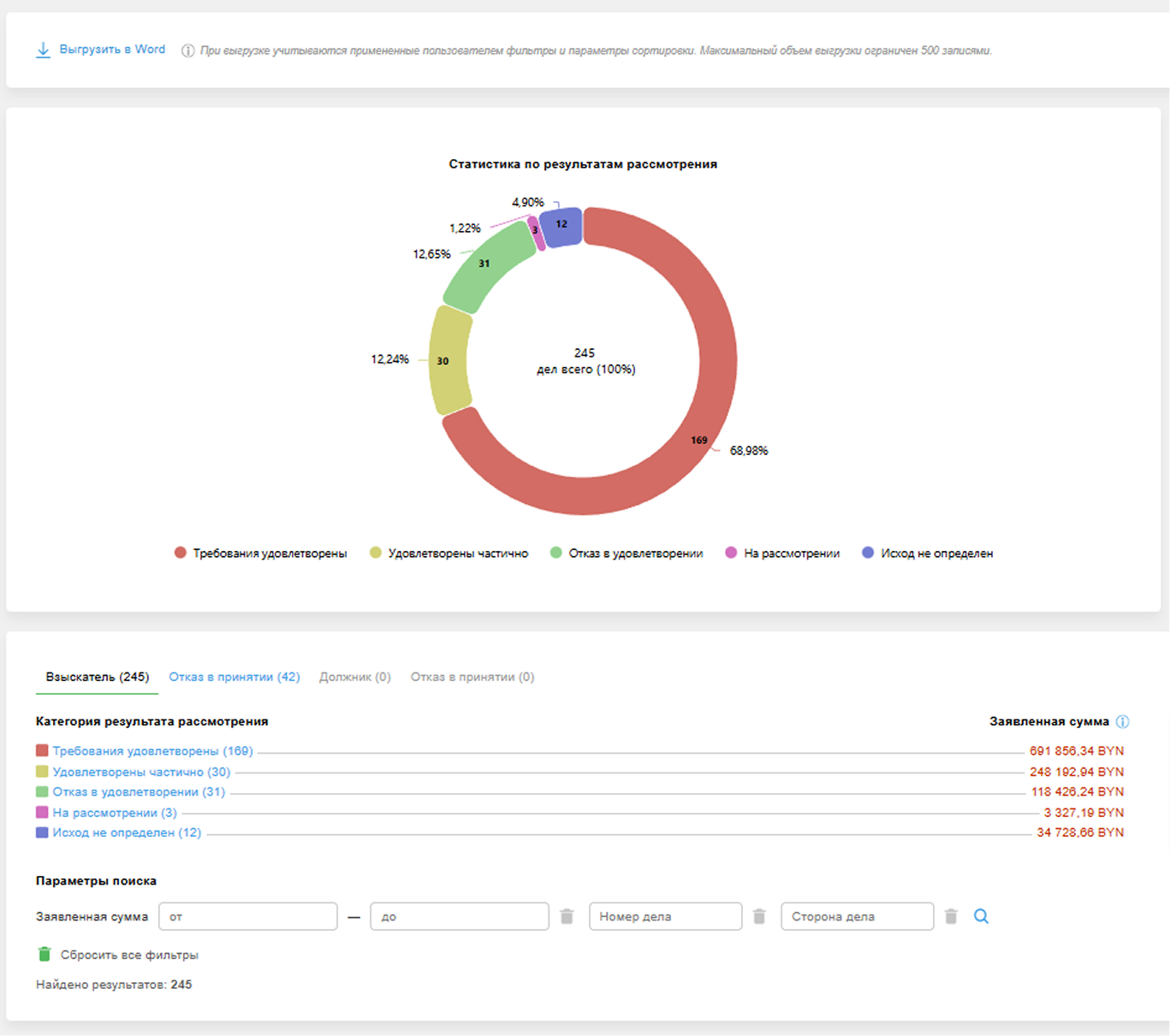1170x1036 pixels.
Task: Open Исход не определен (12) link
Action: (127, 832)
